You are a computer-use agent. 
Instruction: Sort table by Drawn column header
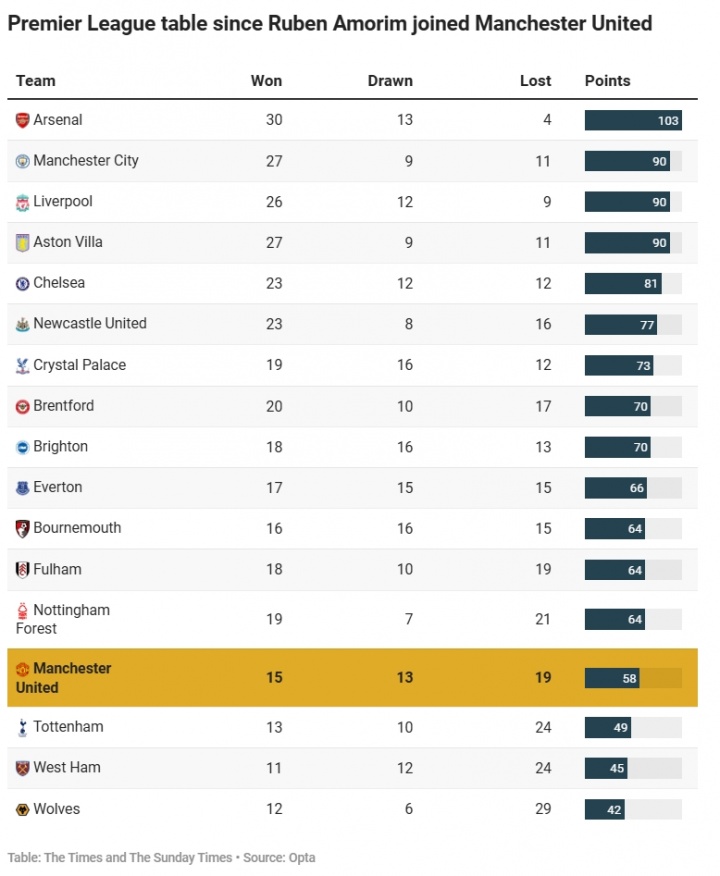[390, 81]
